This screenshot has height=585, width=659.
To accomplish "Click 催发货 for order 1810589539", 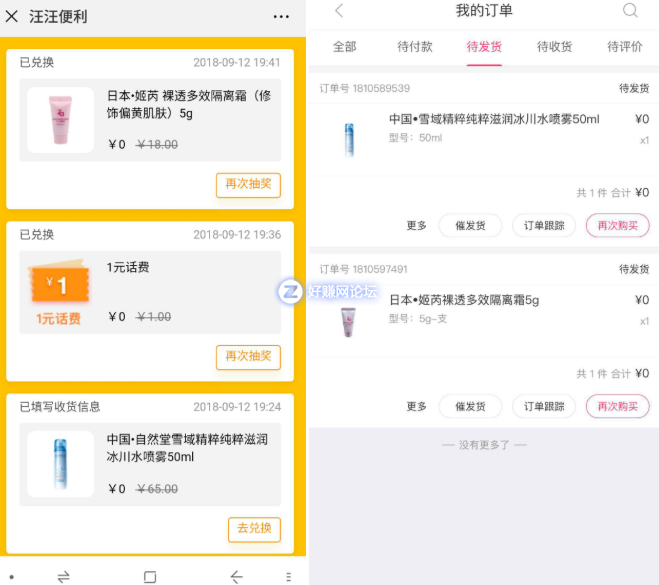I will (x=470, y=225).
